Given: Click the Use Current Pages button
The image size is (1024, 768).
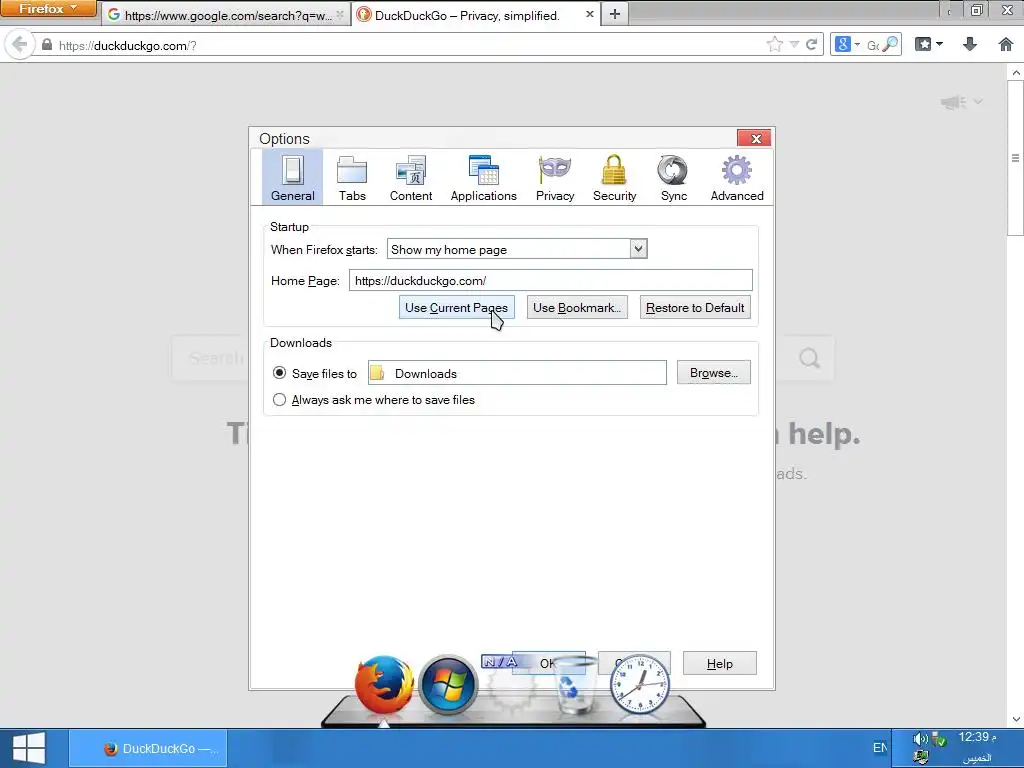Looking at the screenshot, I should [456, 308].
